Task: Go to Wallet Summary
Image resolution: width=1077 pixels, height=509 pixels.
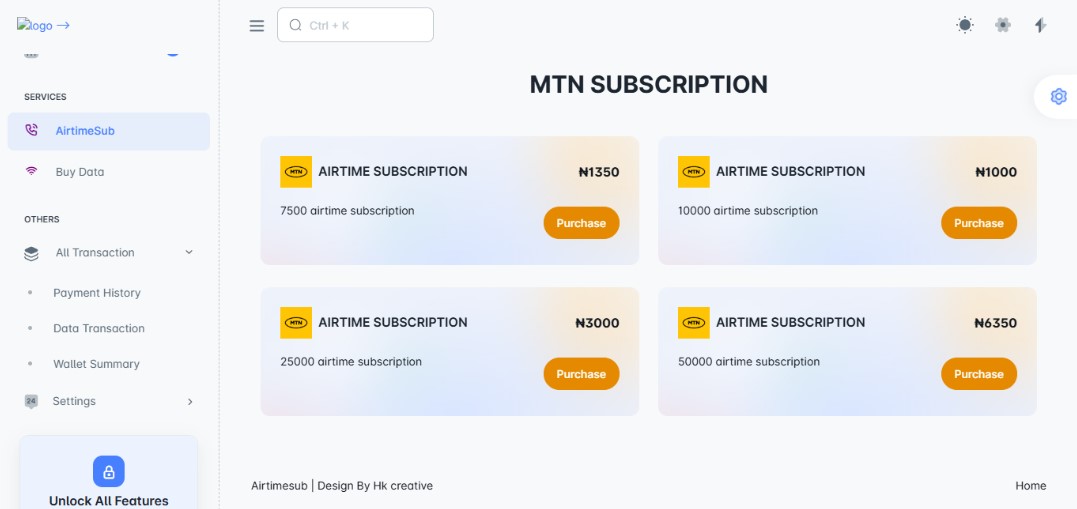Action: point(96,364)
